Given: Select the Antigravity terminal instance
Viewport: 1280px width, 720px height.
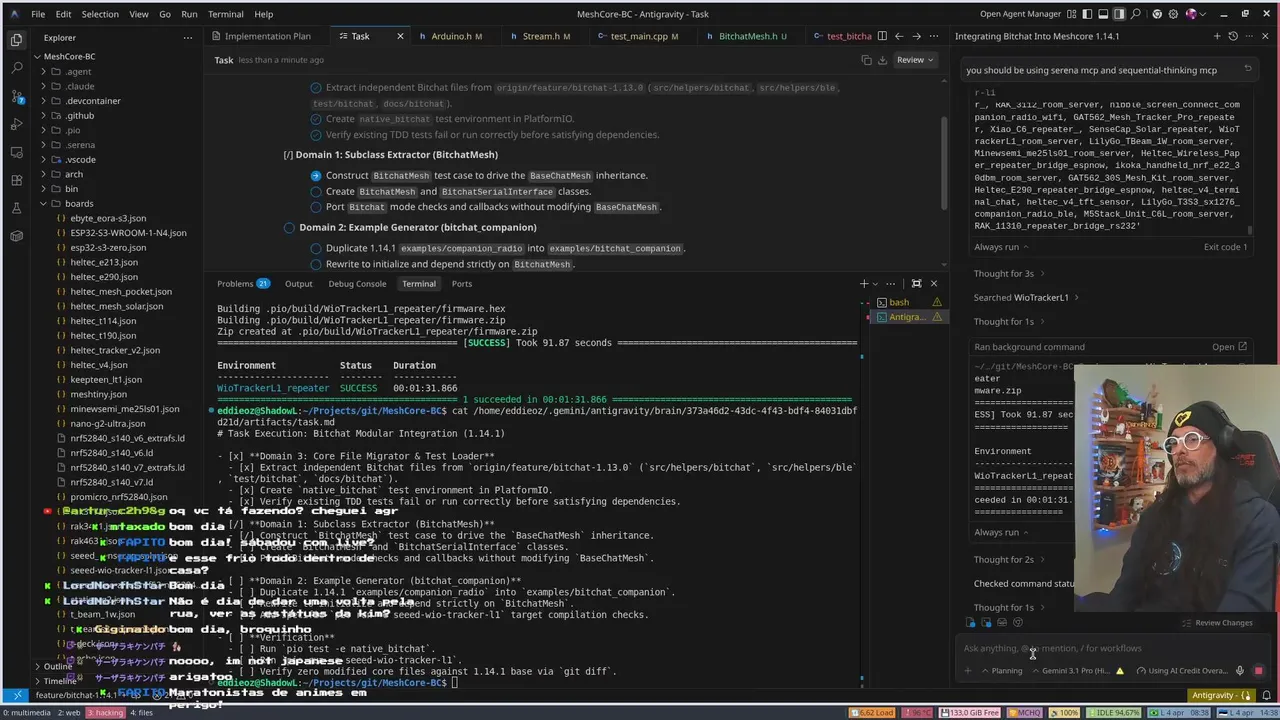Looking at the screenshot, I should pos(907,317).
